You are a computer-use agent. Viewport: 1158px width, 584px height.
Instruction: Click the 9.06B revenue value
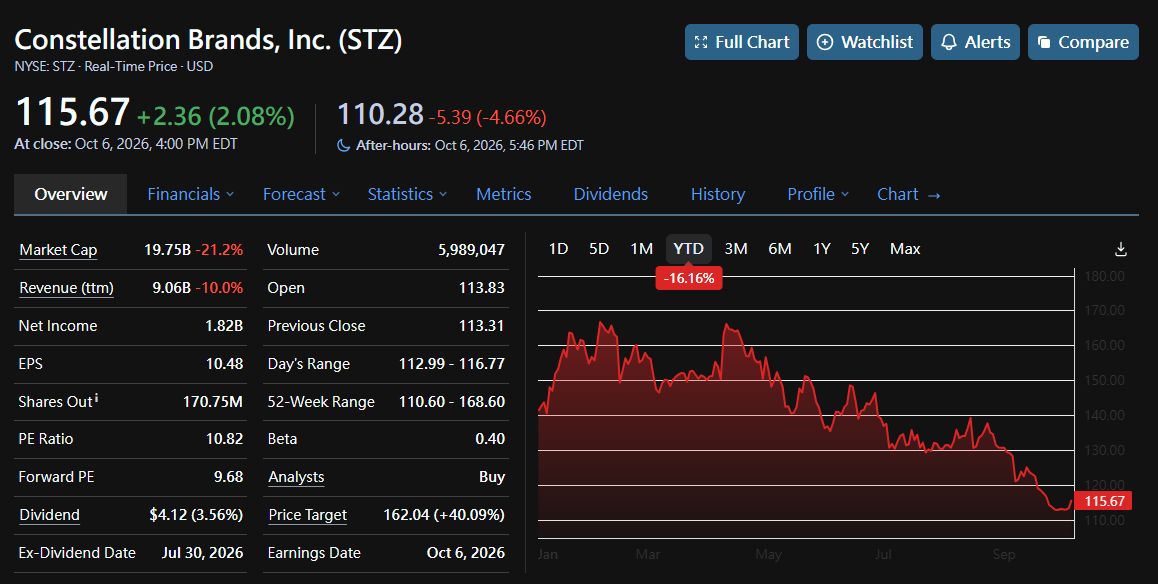tap(171, 288)
